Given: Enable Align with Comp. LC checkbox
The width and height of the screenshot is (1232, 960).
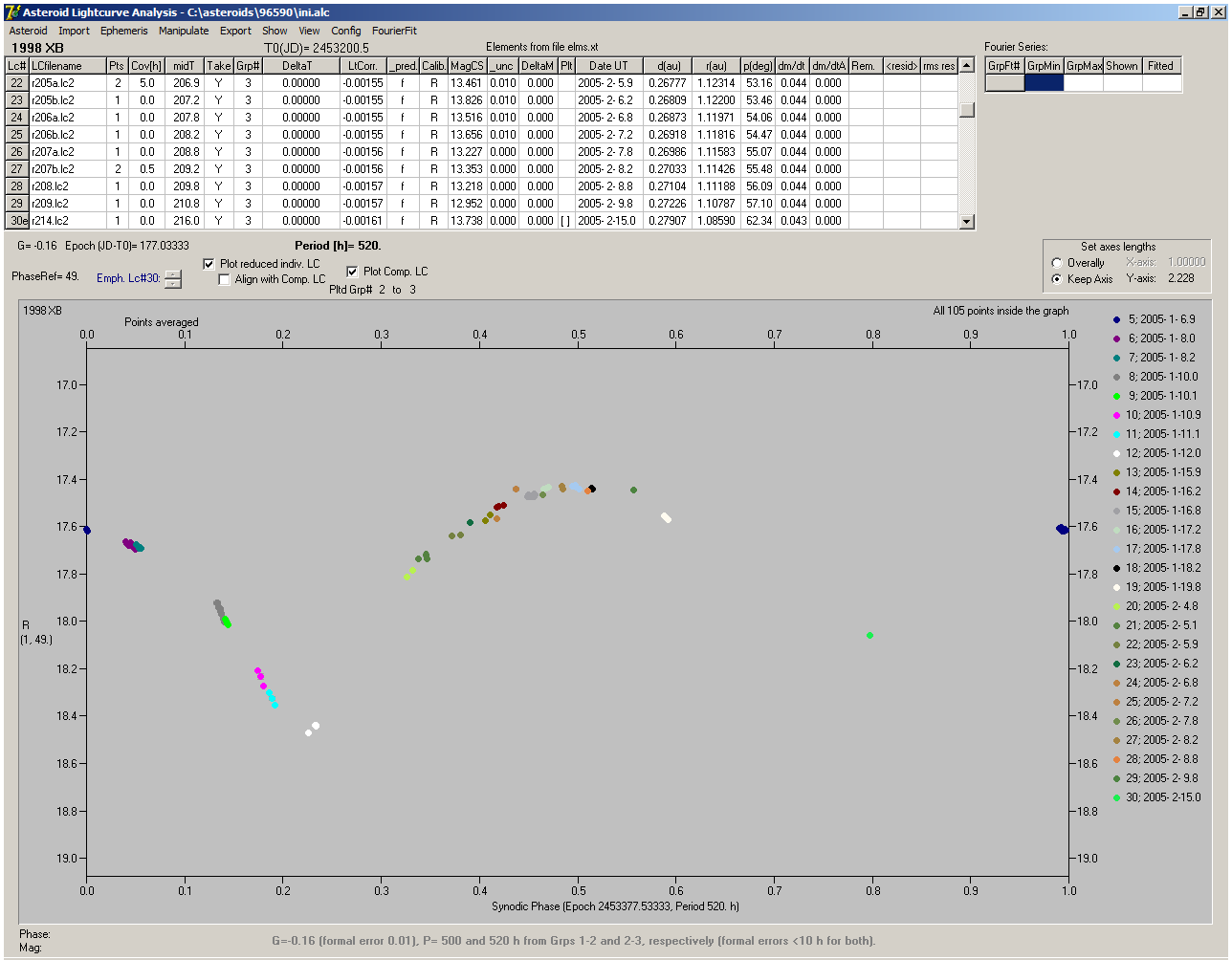Looking at the screenshot, I should (225, 279).
